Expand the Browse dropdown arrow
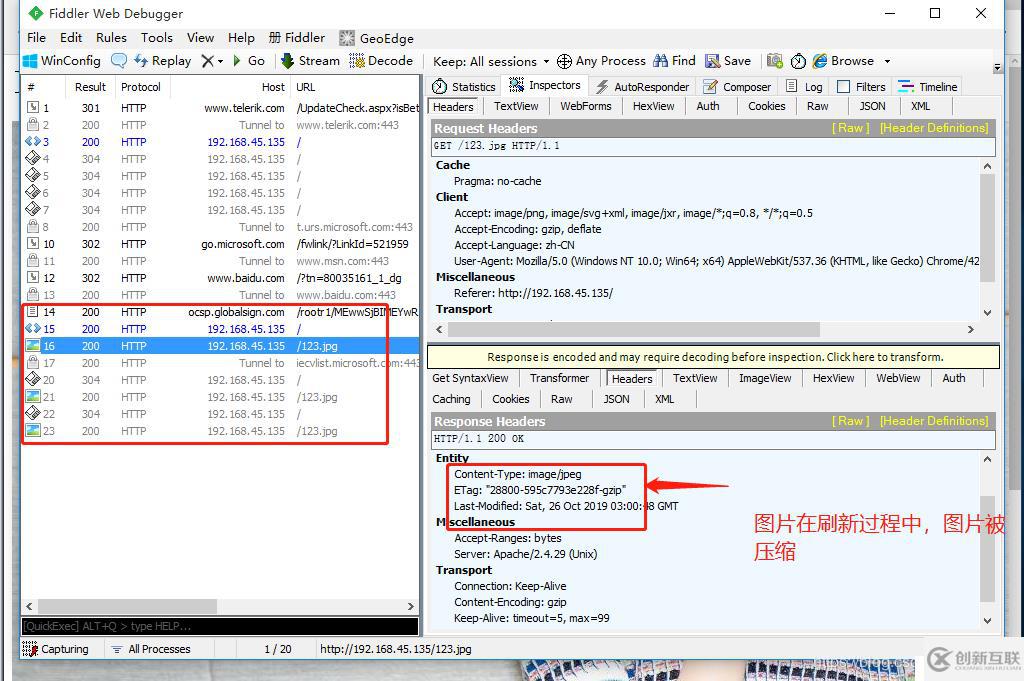1024x681 pixels. point(887,61)
